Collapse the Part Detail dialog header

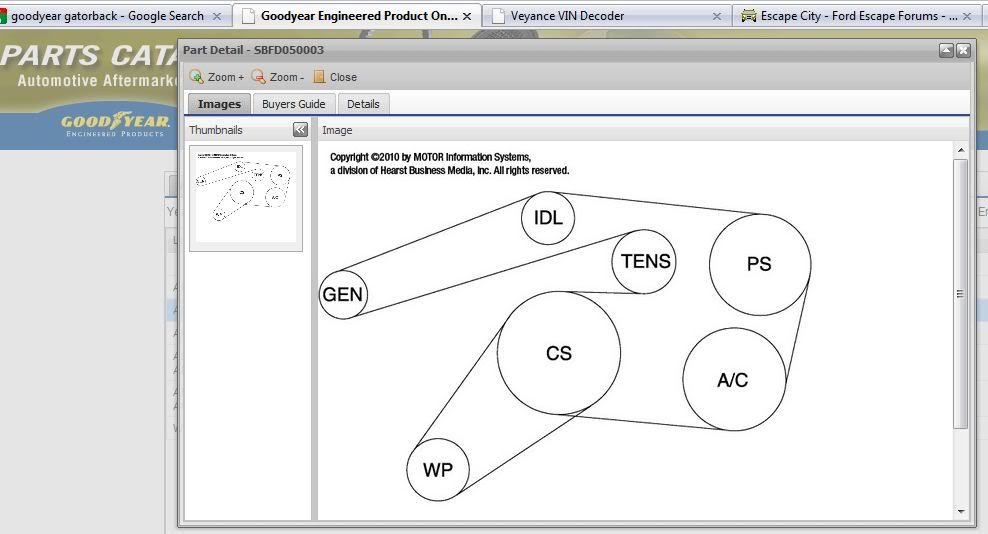[x=946, y=50]
